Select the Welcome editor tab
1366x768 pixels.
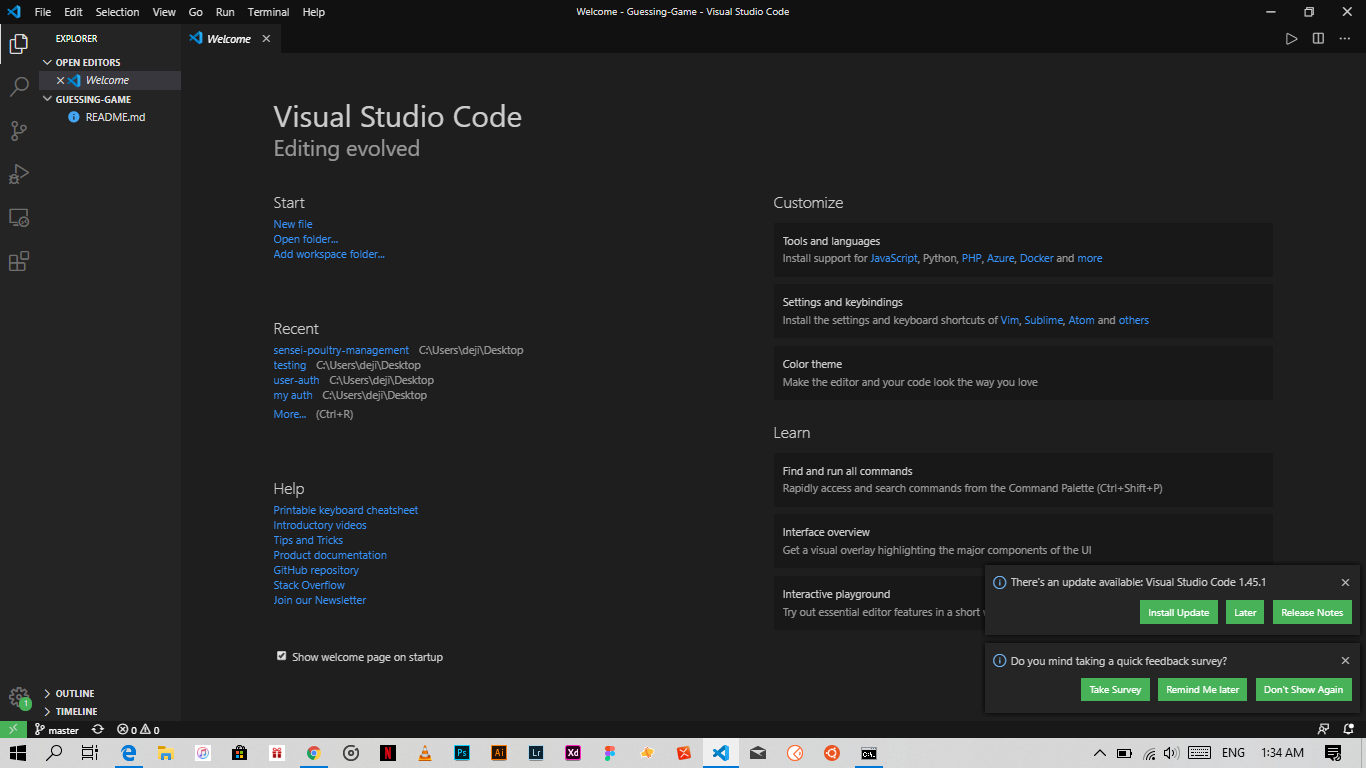point(230,39)
